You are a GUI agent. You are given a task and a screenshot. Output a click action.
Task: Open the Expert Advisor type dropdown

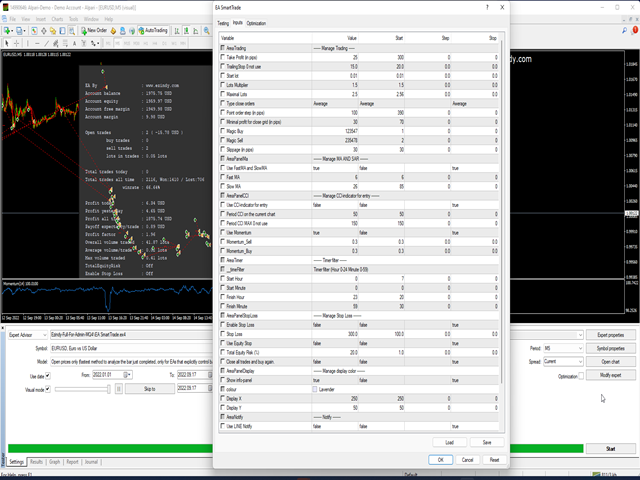click(28, 335)
